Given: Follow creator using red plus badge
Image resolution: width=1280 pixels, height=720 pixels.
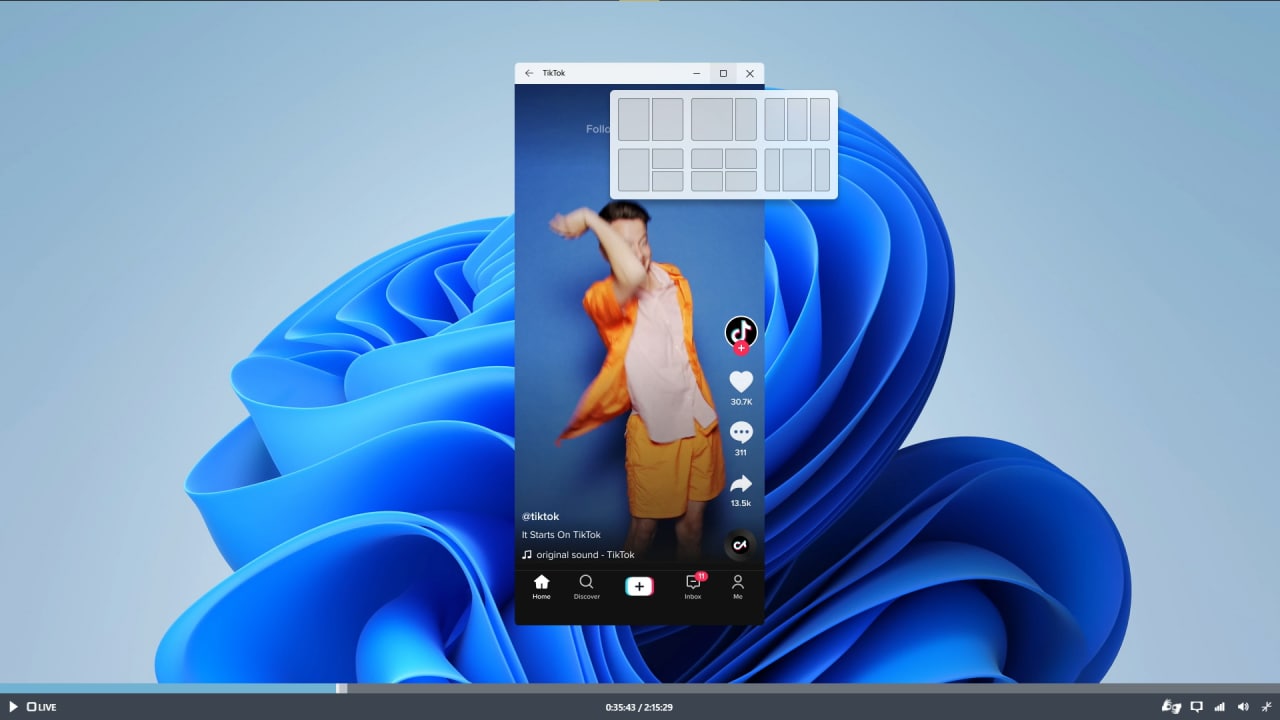Looking at the screenshot, I should click(741, 348).
